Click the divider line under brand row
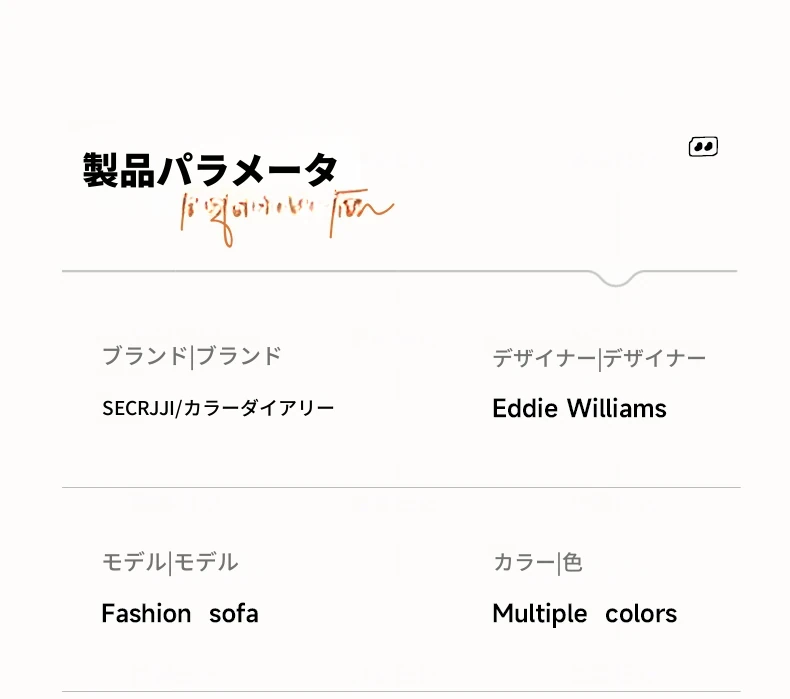This screenshot has height=699, width=790. 401,487
